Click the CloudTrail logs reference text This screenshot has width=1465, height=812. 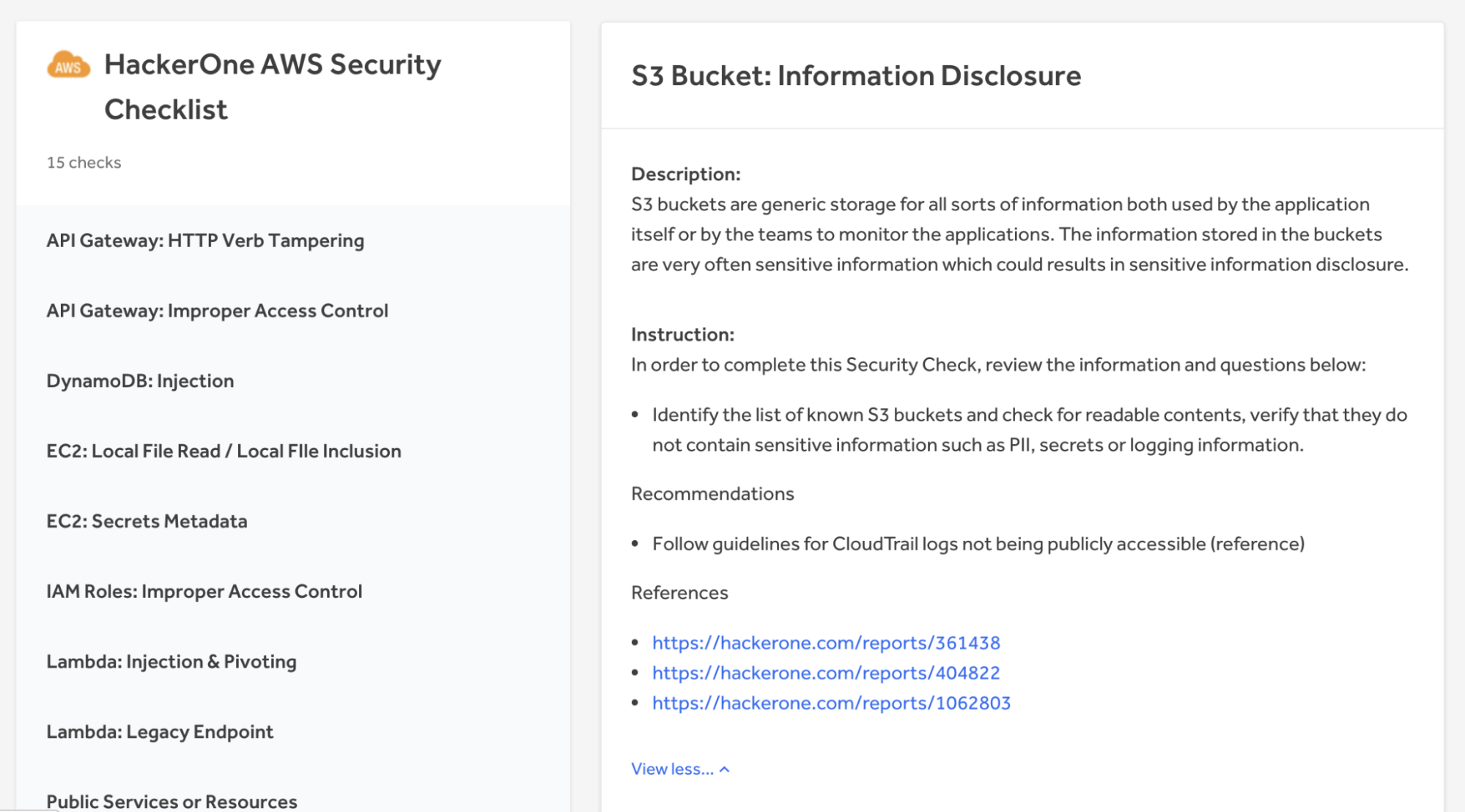(978, 544)
